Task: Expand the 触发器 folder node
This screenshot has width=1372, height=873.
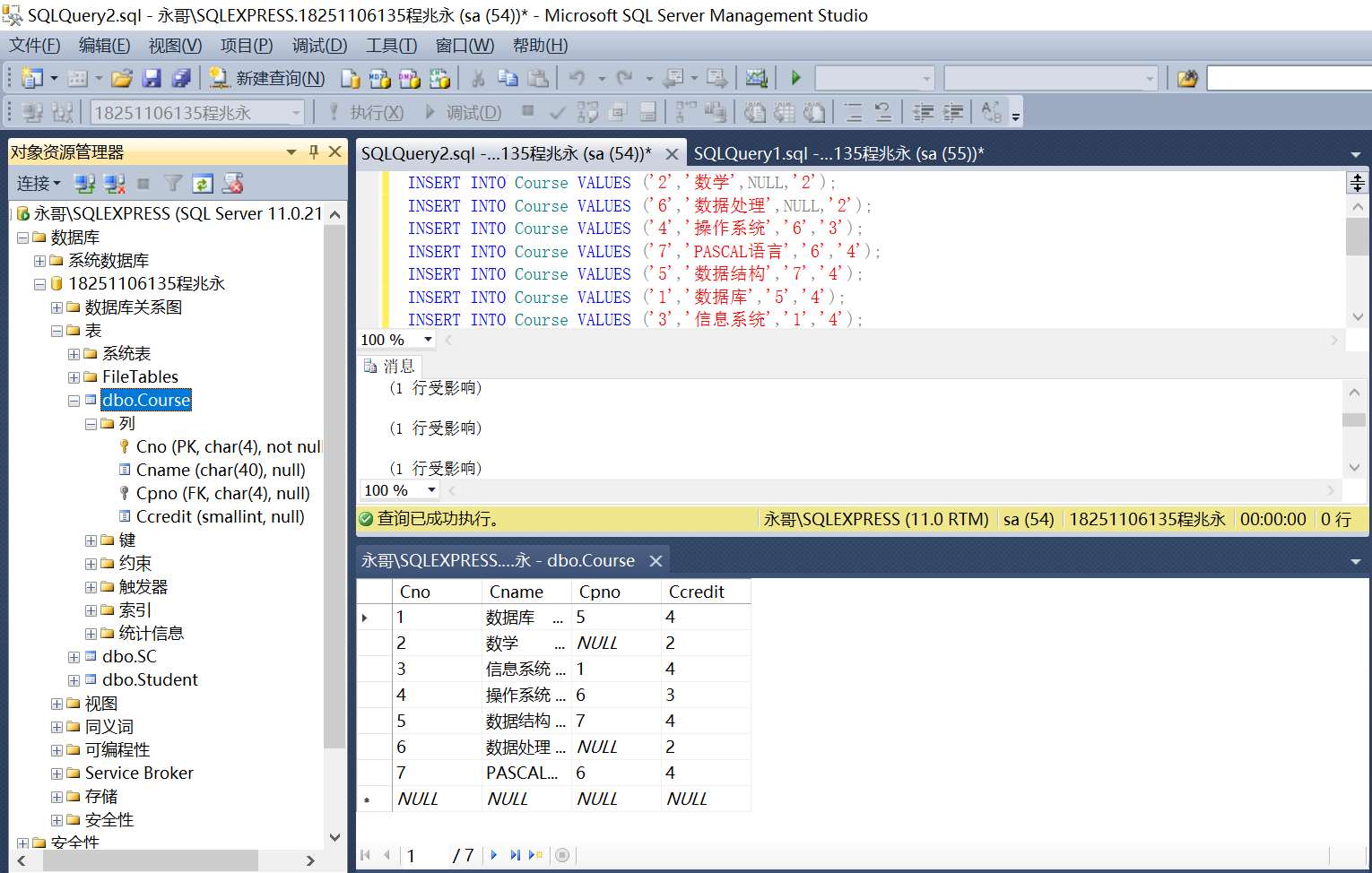Action: (91, 587)
